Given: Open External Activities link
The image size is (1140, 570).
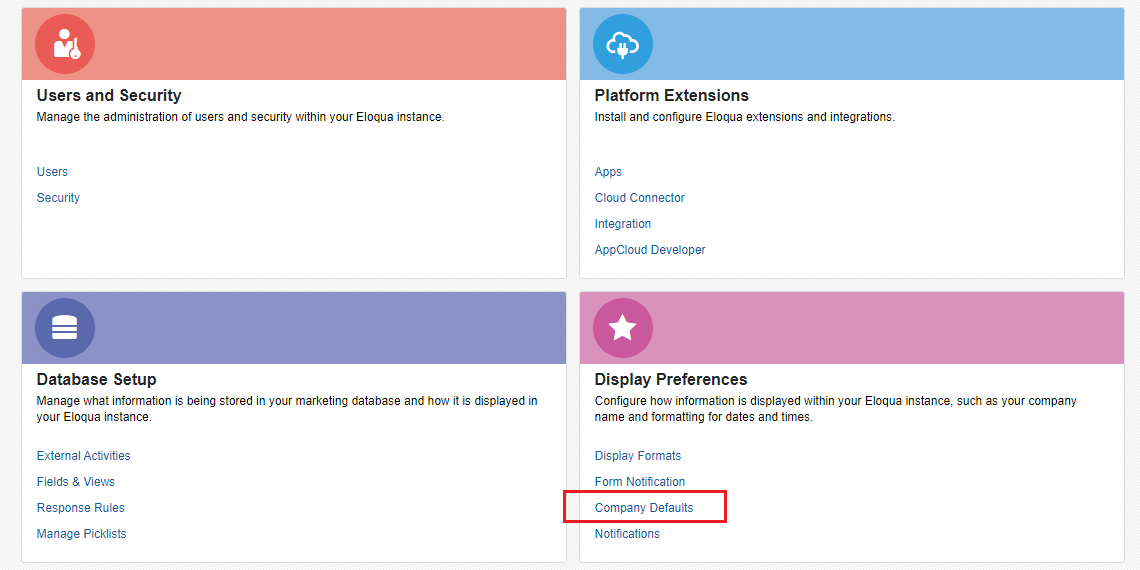Looking at the screenshot, I should tap(84, 456).
